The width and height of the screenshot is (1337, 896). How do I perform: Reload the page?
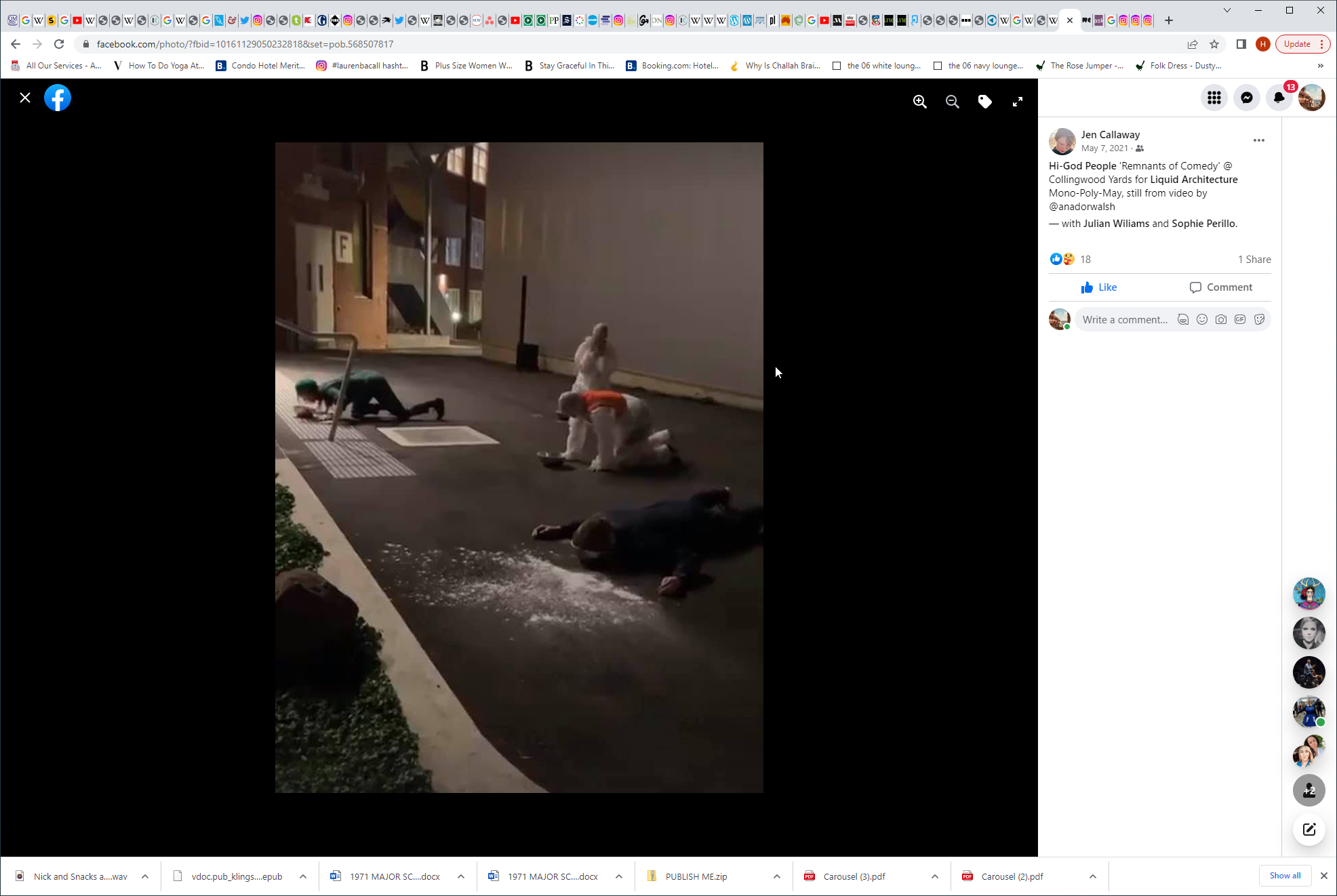tap(59, 44)
